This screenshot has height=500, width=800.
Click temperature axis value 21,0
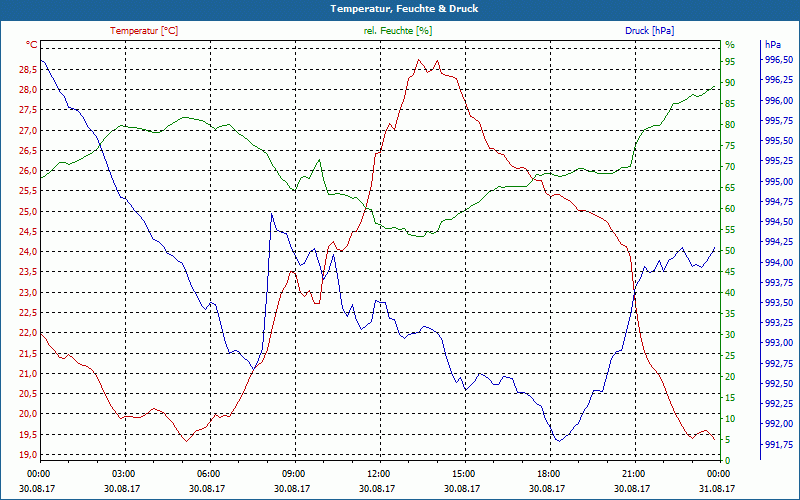click(28, 373)
